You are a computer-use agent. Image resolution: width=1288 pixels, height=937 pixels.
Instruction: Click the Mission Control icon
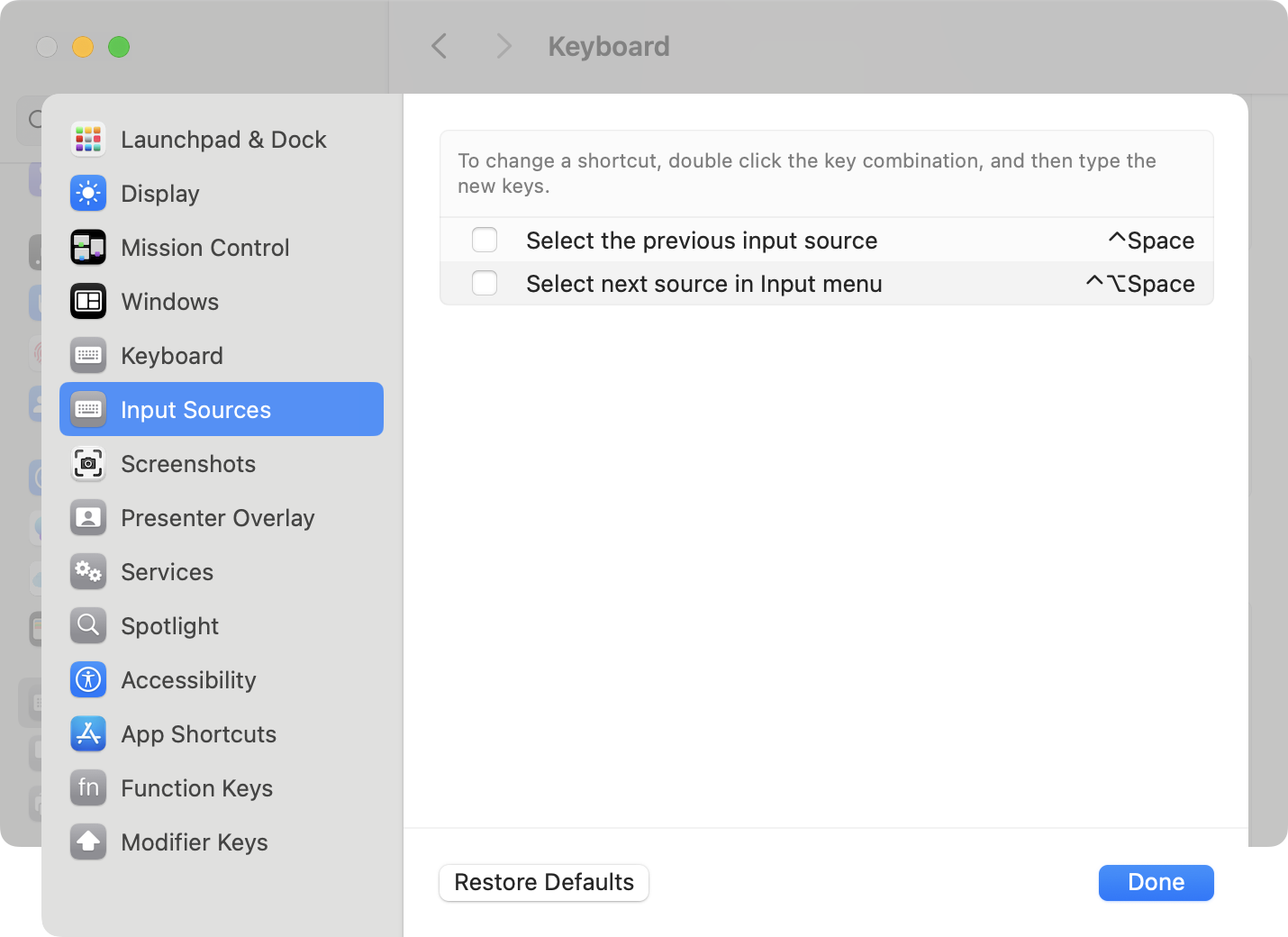pyautogui.click(x=88, y=248)
